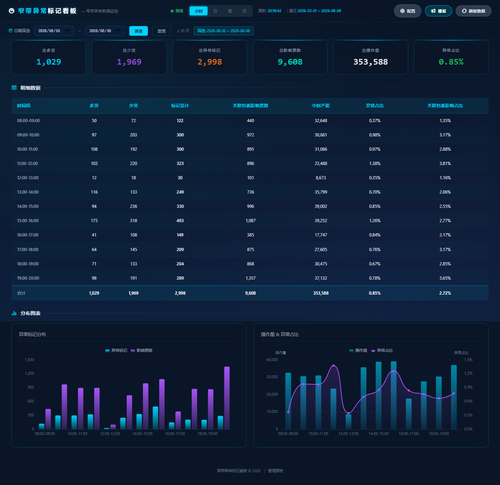Switch to the 小时 granularity tab
The image size is (500, 485).
click(199, 11)
